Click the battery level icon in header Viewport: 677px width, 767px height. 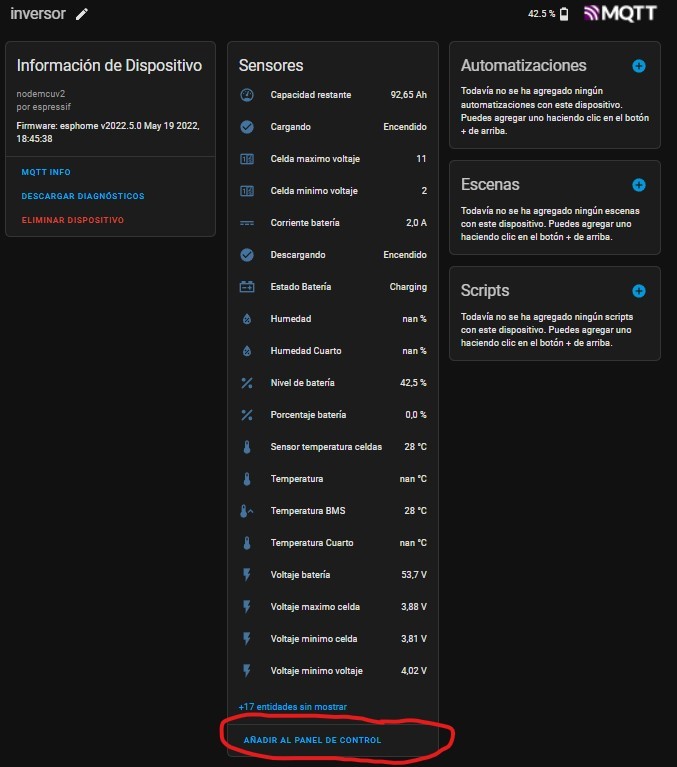564,14
